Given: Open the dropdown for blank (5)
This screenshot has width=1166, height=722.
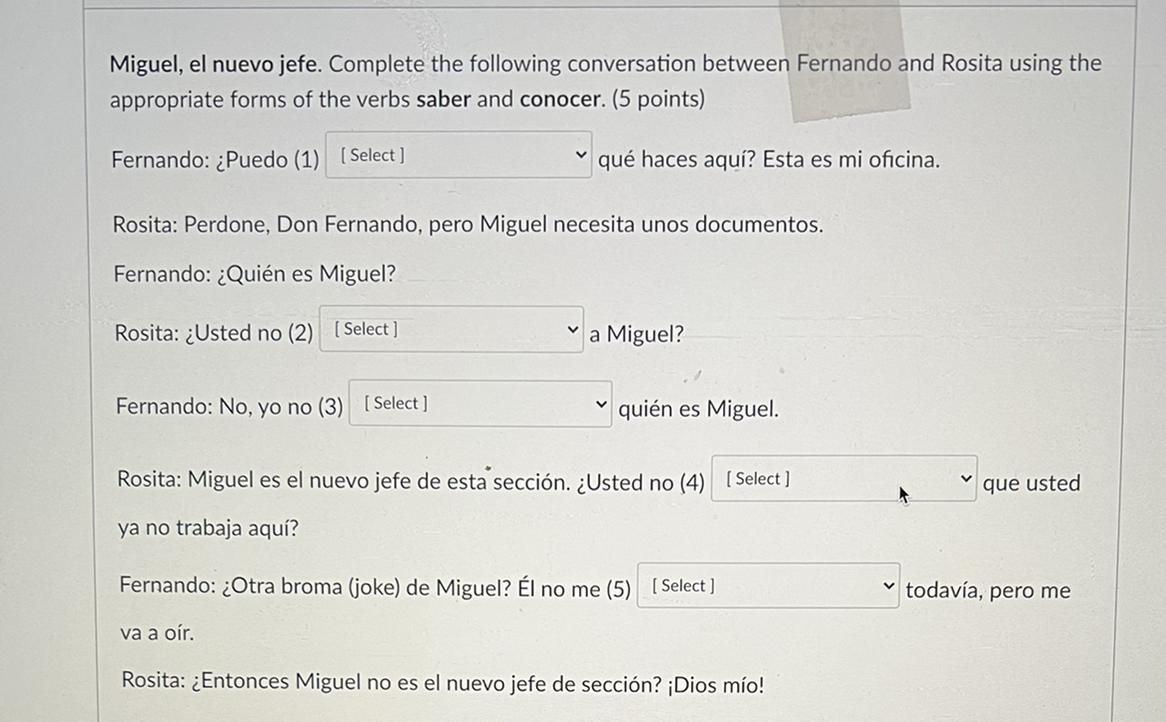Looking at the screenshot, I should 767,586.
